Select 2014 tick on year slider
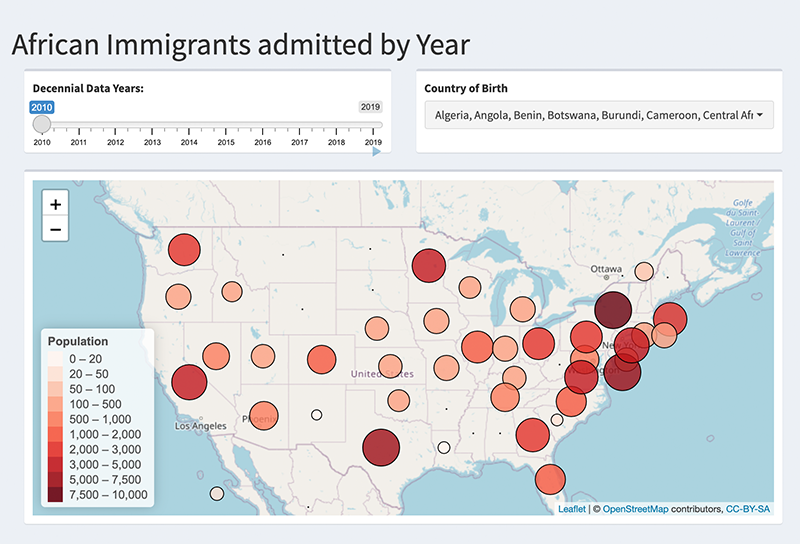 click(189, 126)
